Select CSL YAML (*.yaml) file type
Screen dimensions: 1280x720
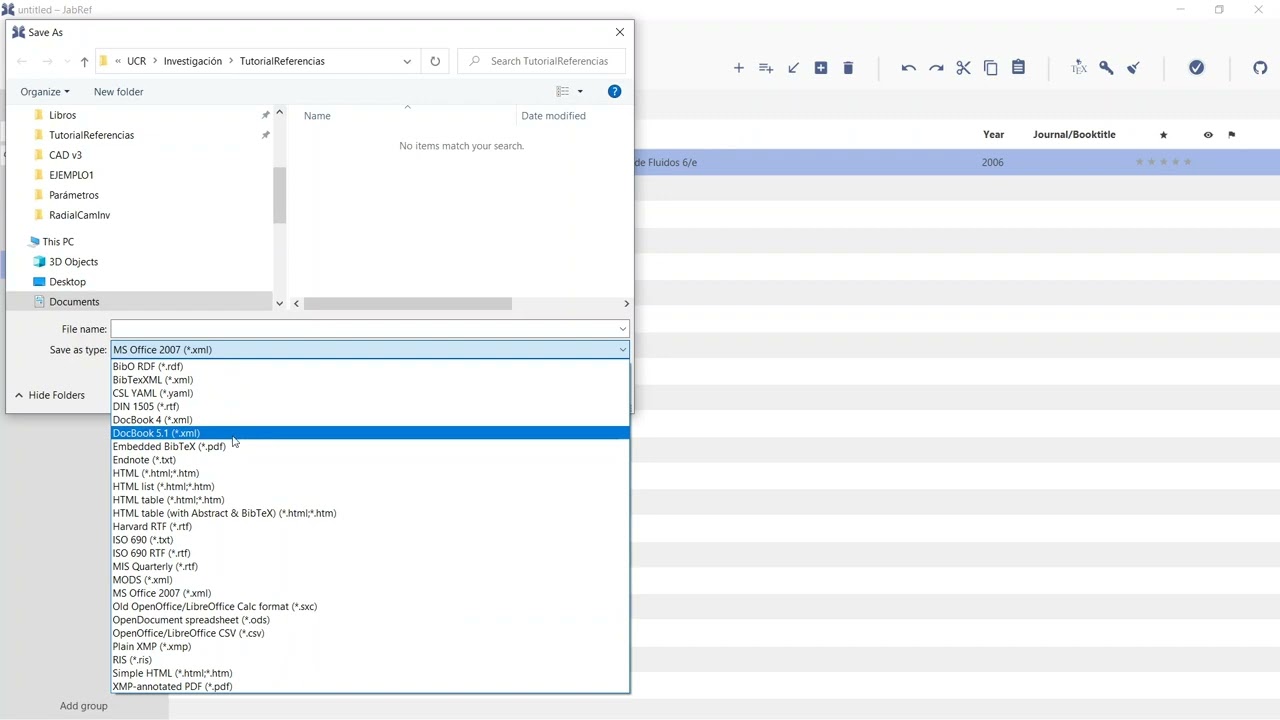tap(370, 393)
